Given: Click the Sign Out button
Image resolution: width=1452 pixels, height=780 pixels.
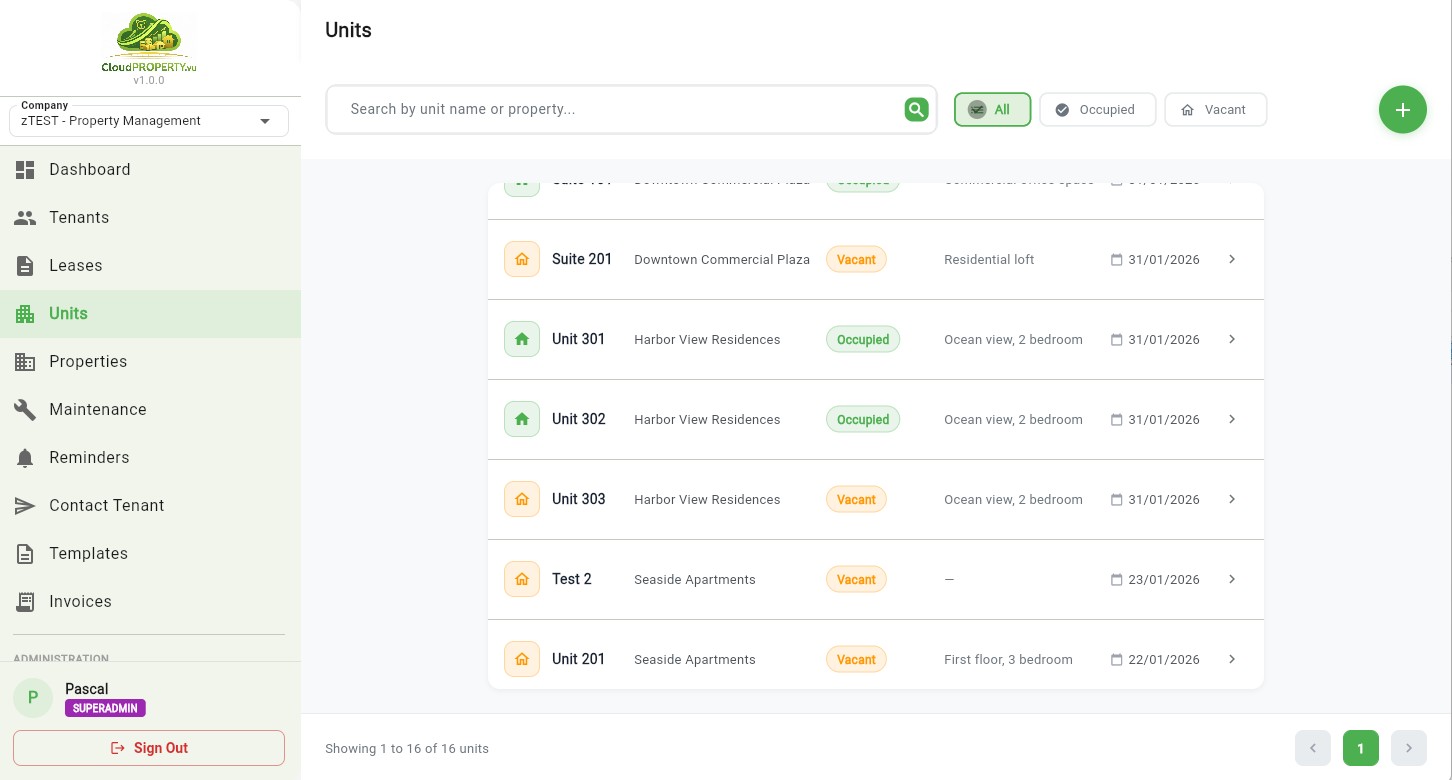Looking at the screenshot, I should pos(149,748).
